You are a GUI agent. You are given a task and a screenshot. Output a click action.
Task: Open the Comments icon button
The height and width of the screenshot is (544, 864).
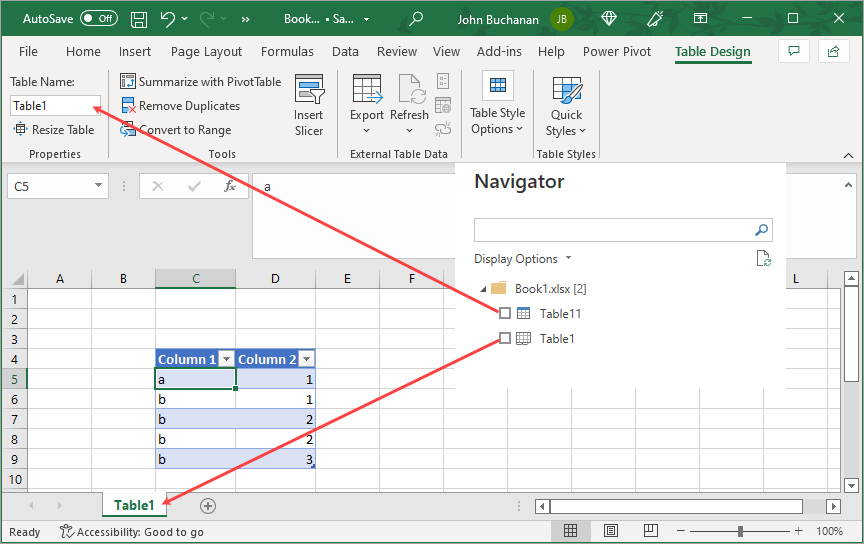coord(794,51)
